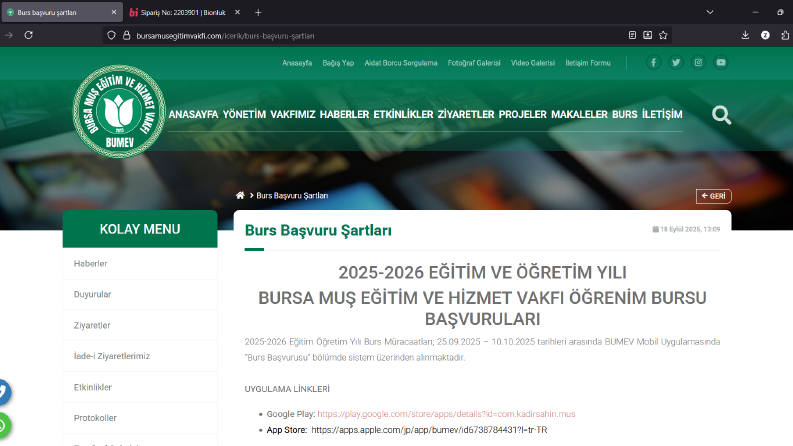This screenshot has width=793, height=446.
Task: Click the floating WhatsApp button
Action: click(x=2, y=426)
